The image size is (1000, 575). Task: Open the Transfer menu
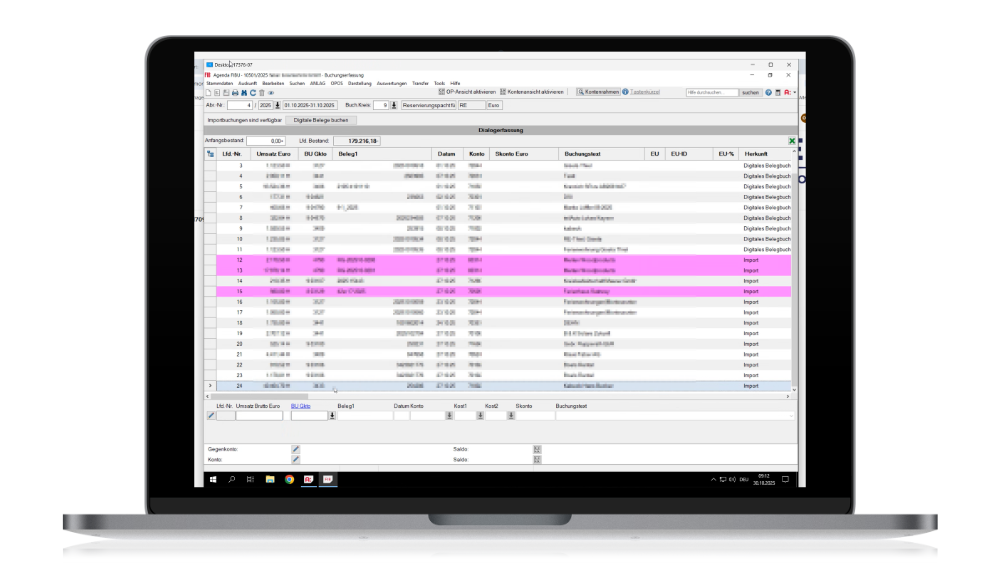pyautogui.click(x=420, y=84)
